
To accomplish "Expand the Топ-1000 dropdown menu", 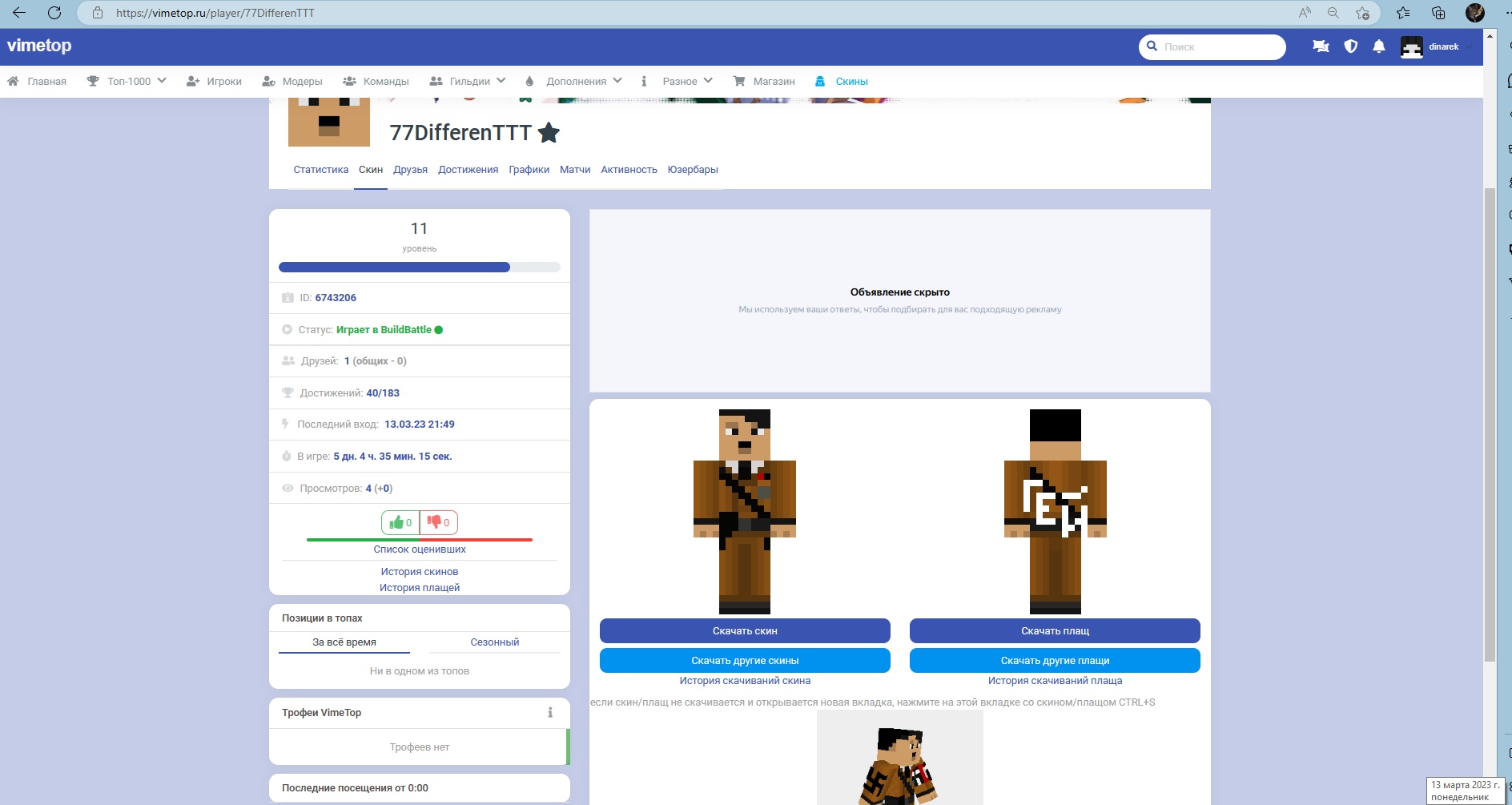I will point(127,81).
